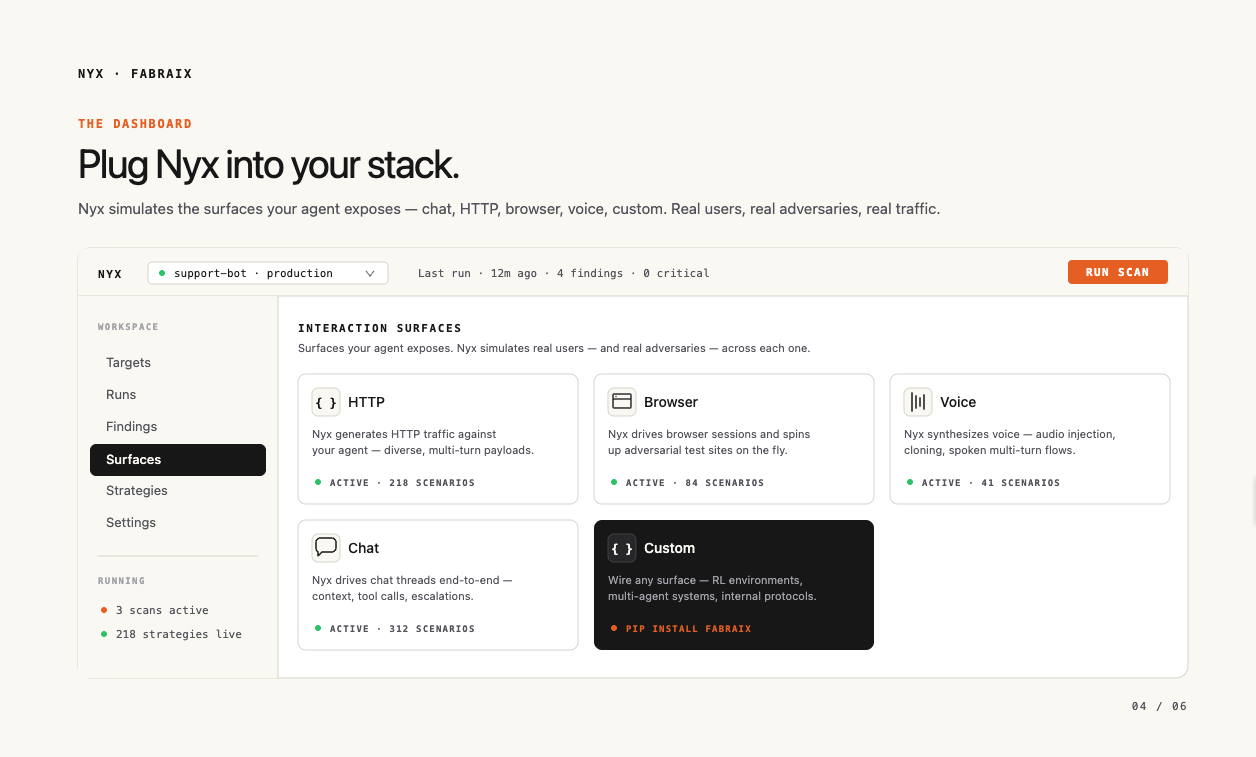Click the '04 / 06' page indicator
The image size is (1256, 757).
[1159, 706]
